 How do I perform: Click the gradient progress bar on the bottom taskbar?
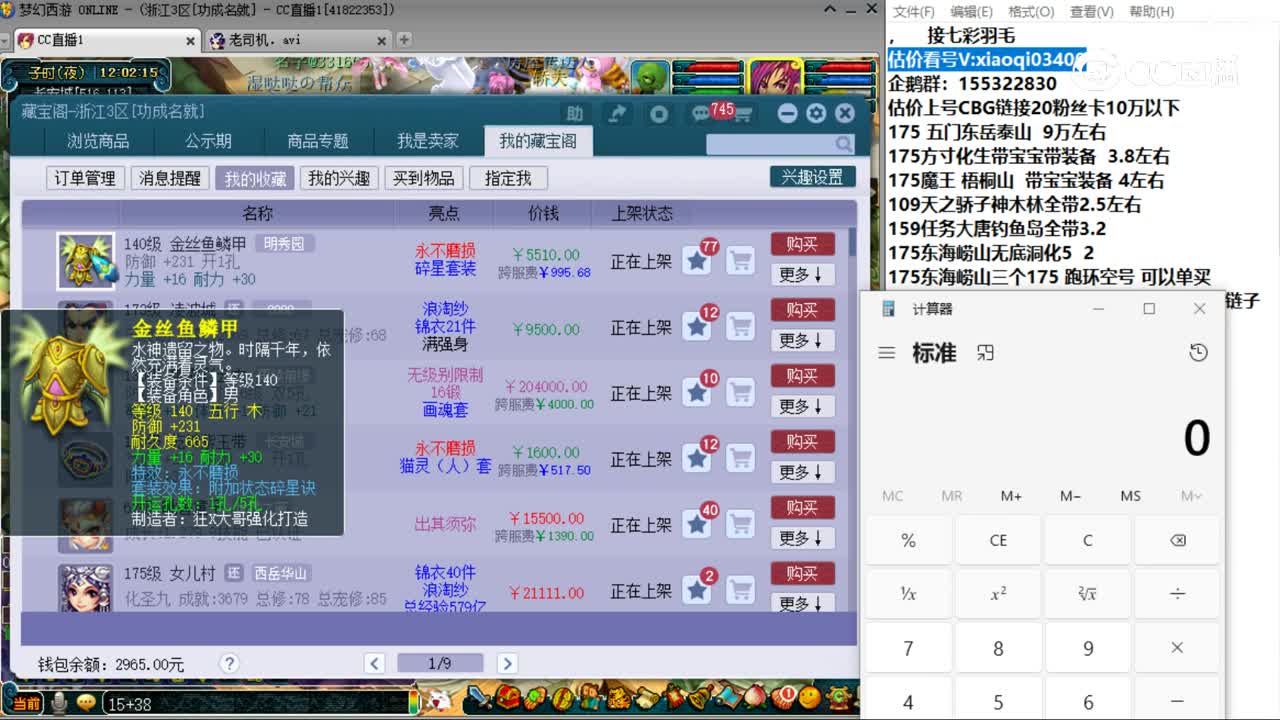[x=412, y=702]
